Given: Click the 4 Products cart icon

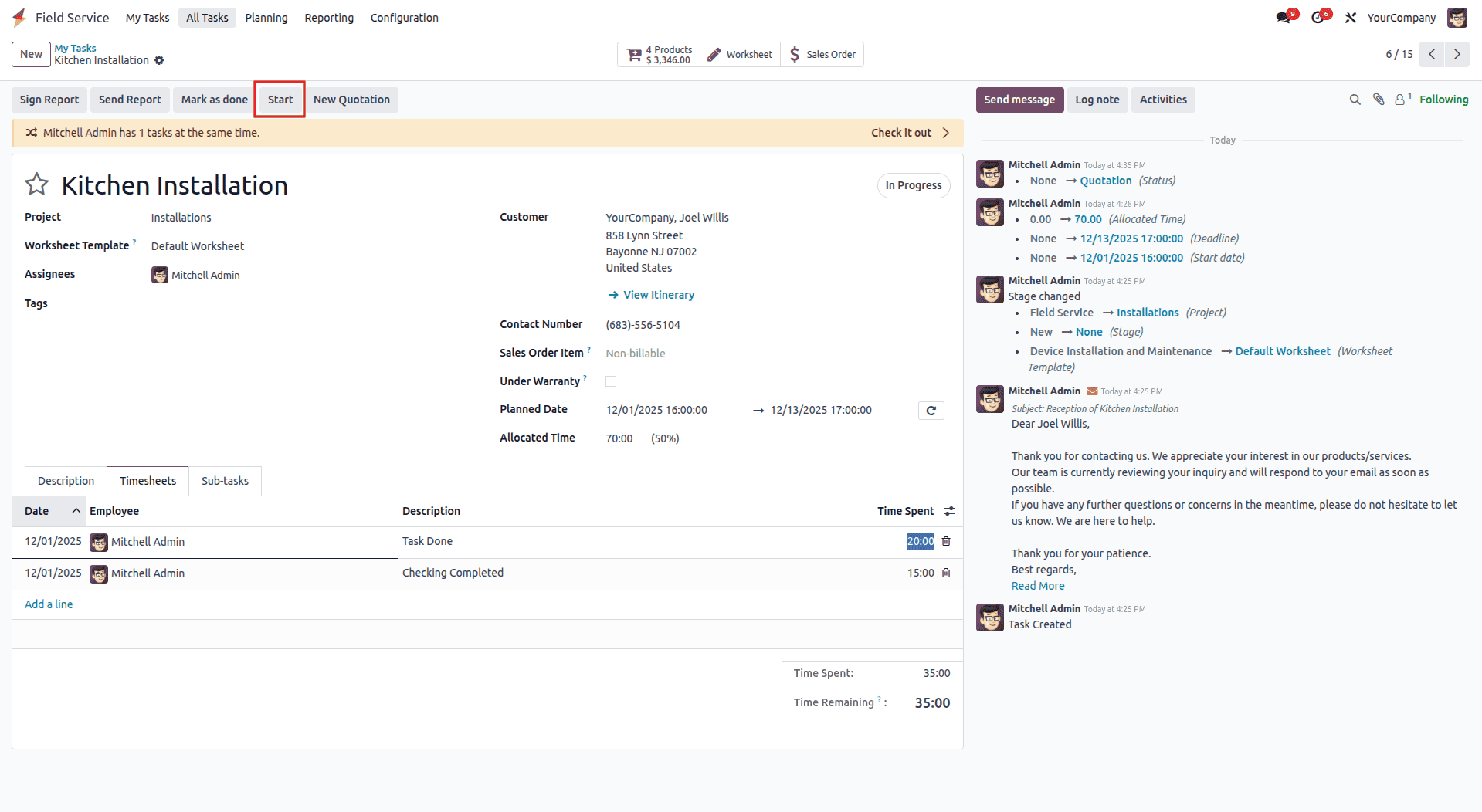Looking at the screenshot, I should pyautogui.click(x=633, y=54).
